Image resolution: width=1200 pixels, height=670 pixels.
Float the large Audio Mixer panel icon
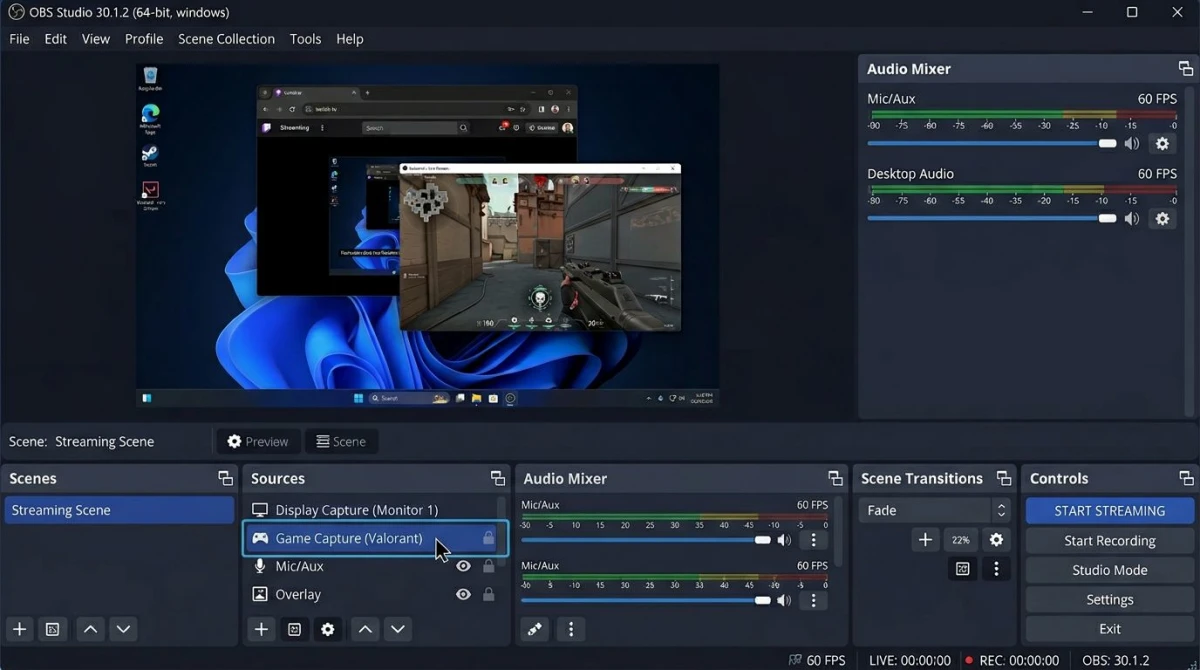click(1186, 69)
